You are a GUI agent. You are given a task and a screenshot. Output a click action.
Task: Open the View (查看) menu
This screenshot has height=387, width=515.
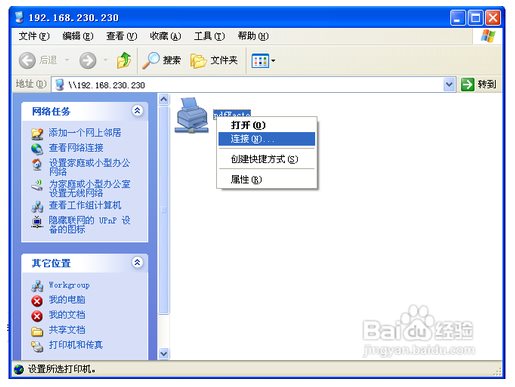click(x=121, y=36)
